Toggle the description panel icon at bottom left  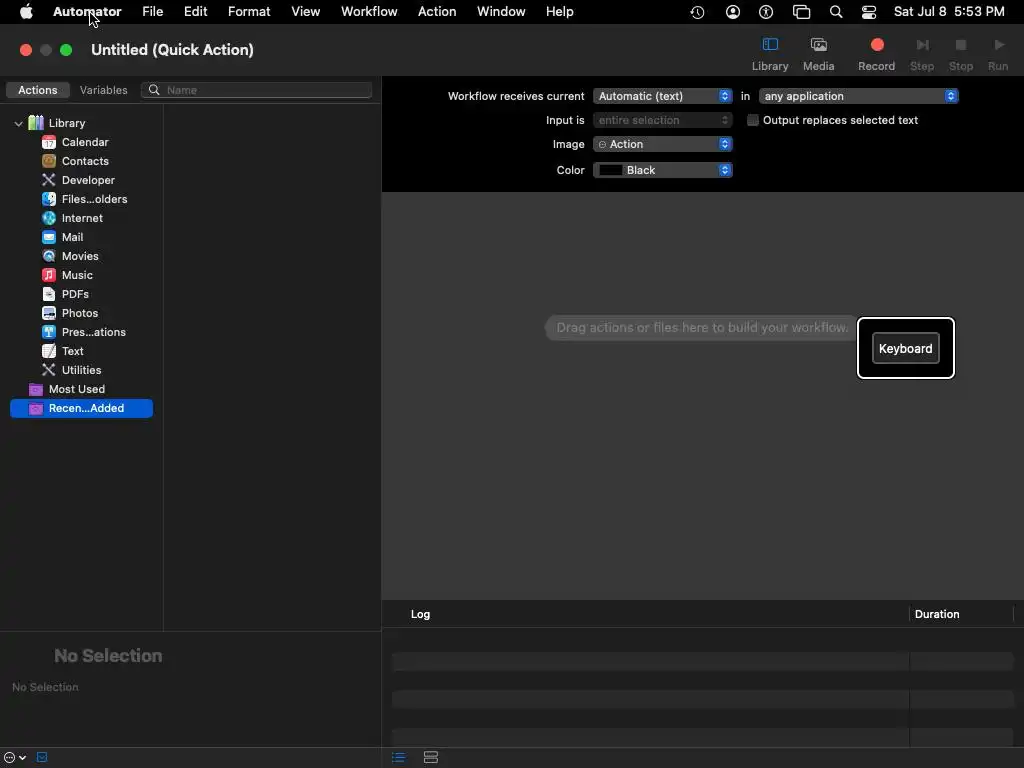(x=42, y=758)
